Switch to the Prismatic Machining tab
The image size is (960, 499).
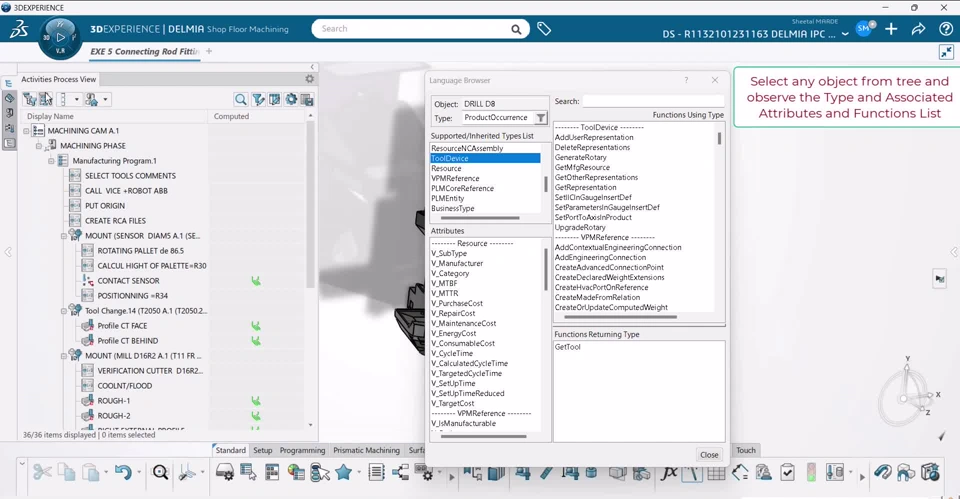click(366, 450)
